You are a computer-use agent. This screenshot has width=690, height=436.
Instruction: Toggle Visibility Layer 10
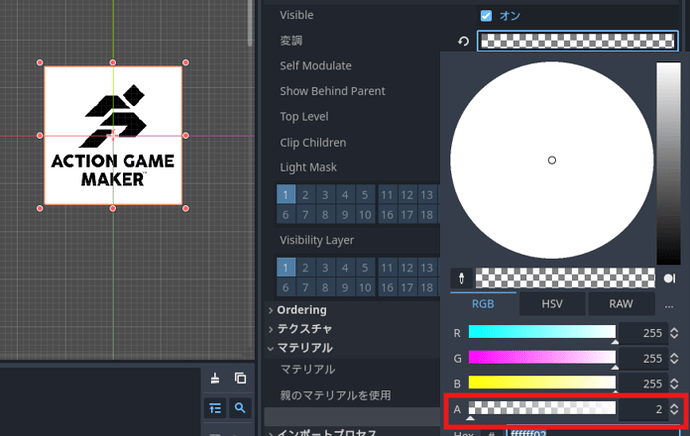pos(364,288)
